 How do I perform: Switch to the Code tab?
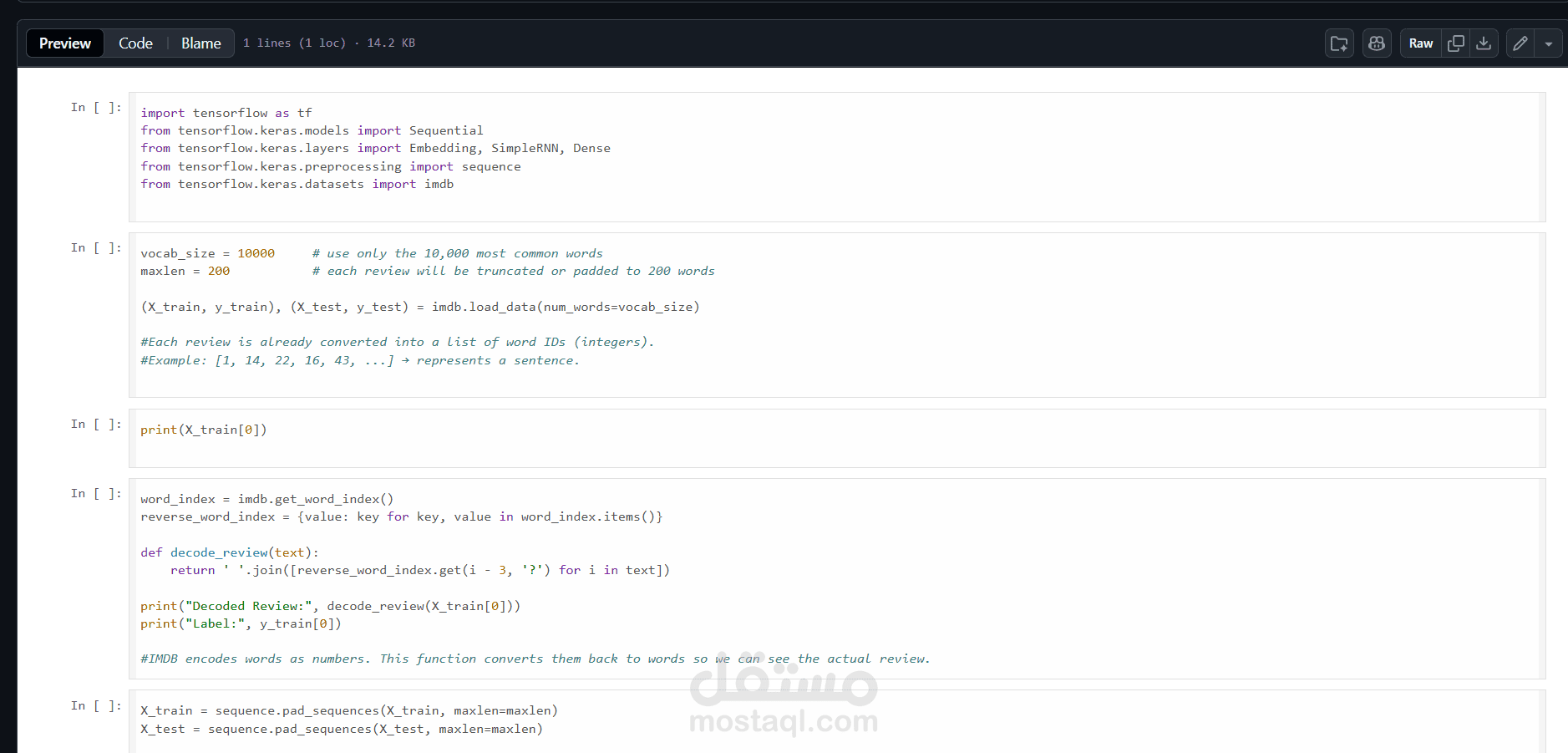click(x=135, y=43)
